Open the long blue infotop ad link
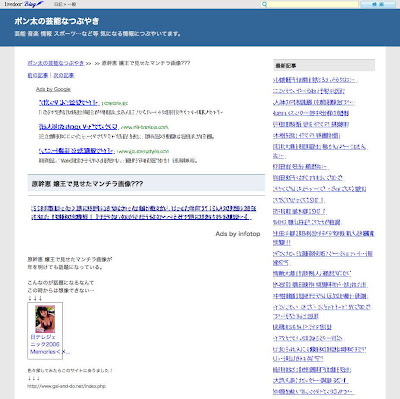The image size is (400, 399). tap(143, 212)
